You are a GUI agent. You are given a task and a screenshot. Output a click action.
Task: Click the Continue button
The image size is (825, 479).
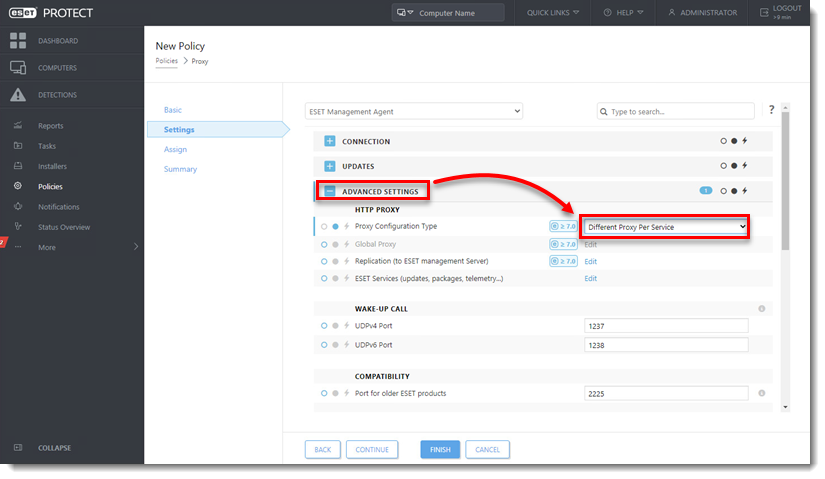click(372, 450)
